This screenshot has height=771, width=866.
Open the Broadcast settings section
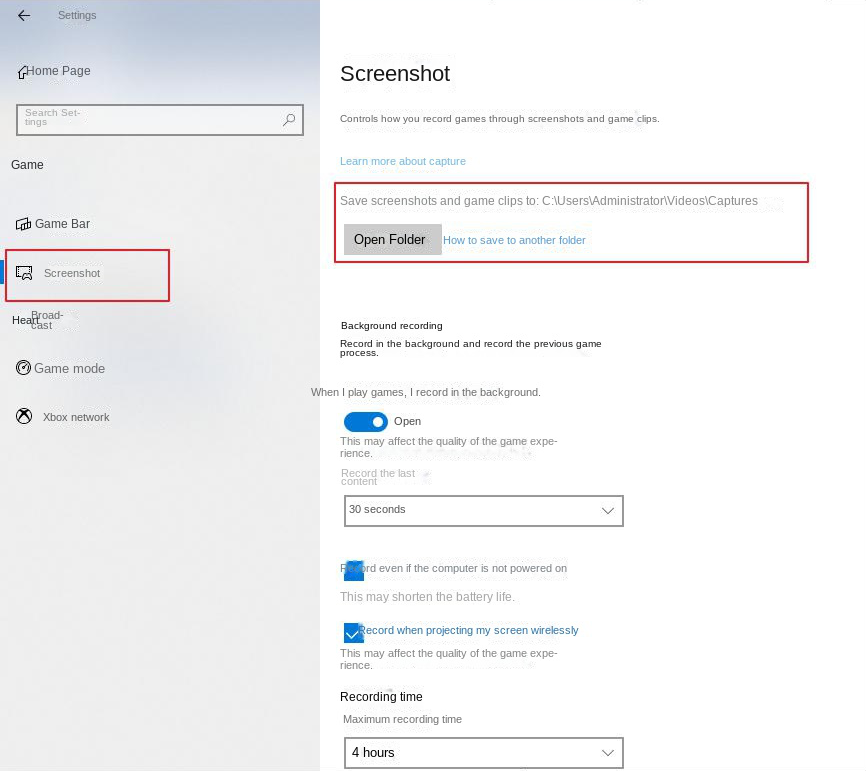tap(46, 320)
